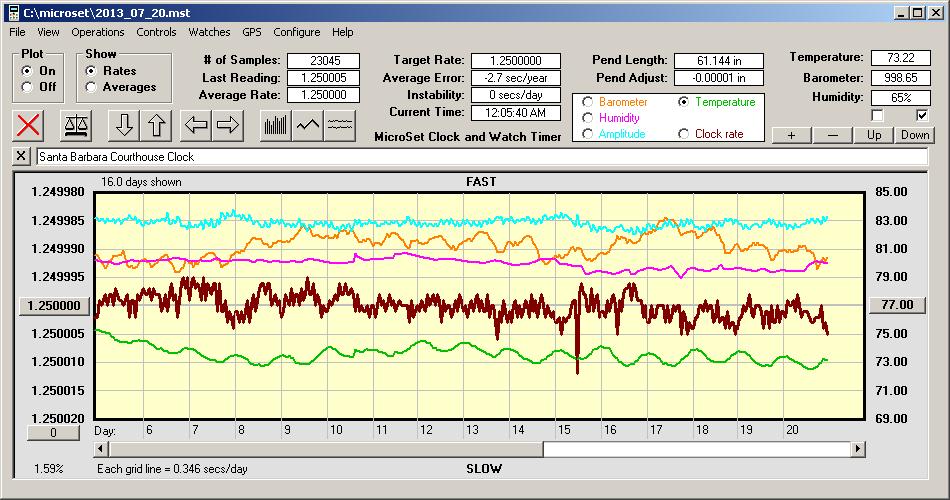Click the 1.250000 left axis button
Screen dimensions: 950x500
tap(54, 305)
